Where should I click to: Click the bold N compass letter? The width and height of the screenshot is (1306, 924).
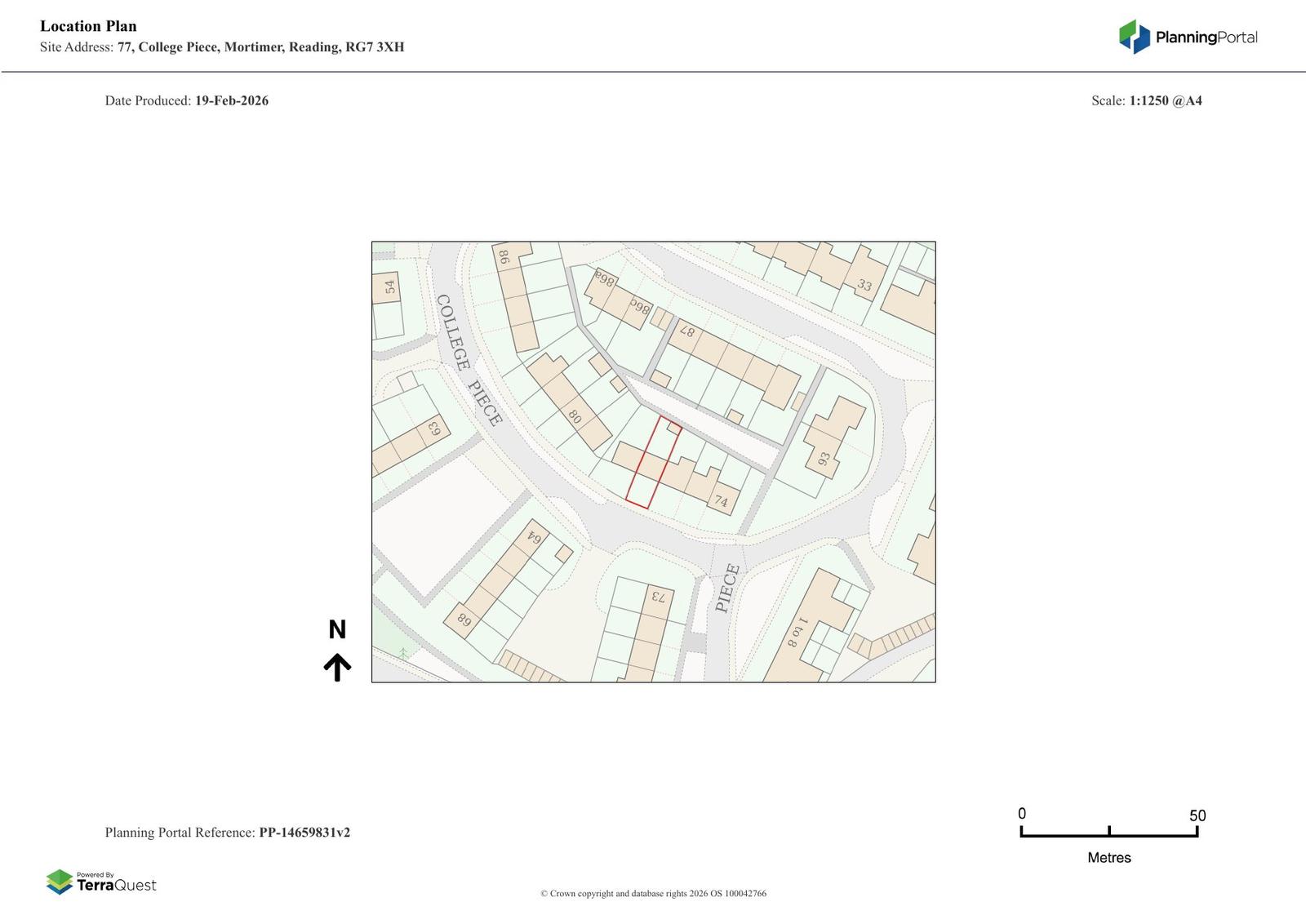(337, 629)
